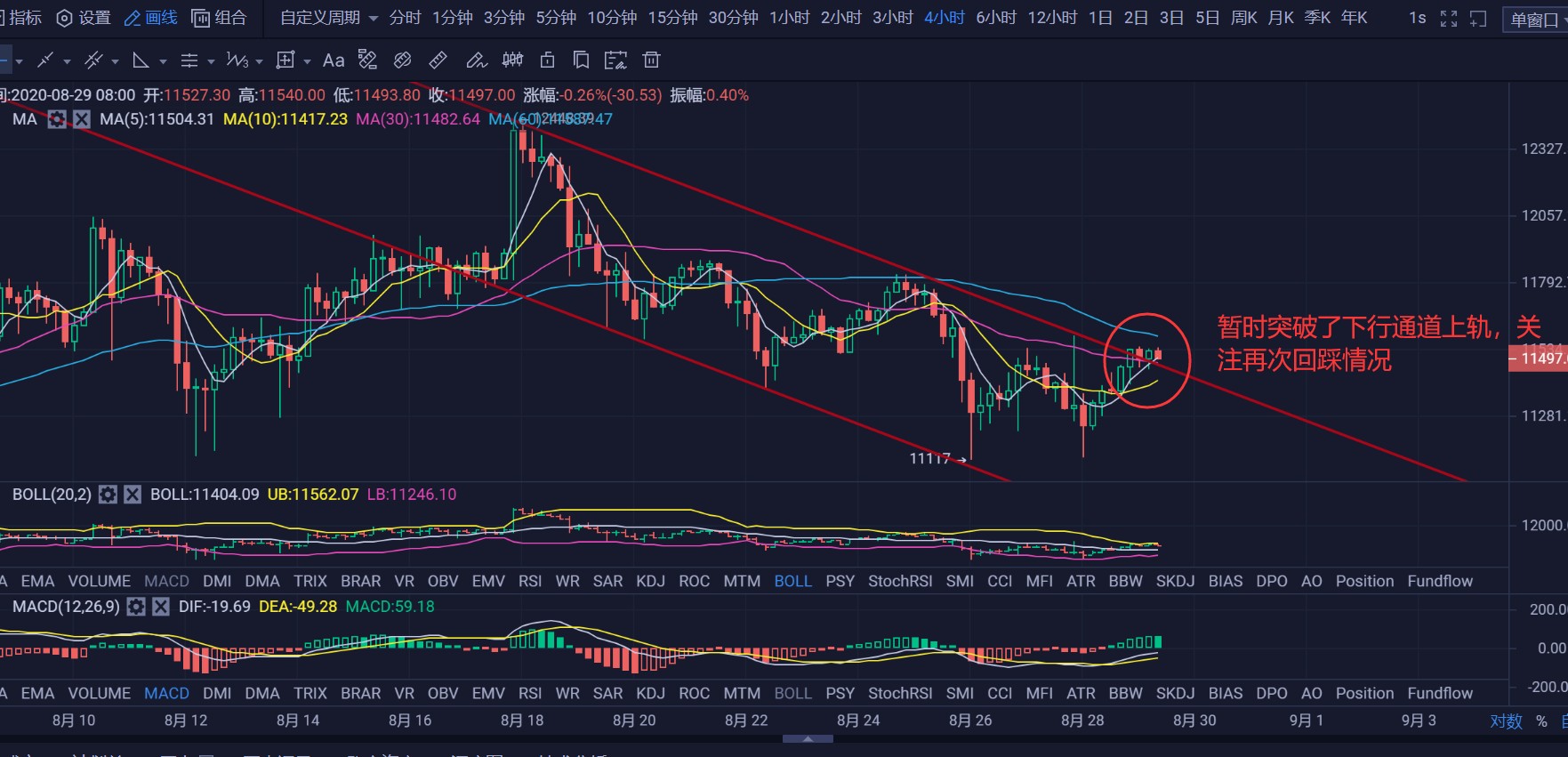
Task: Click the eraser tool icon
Action: (403, 60)
